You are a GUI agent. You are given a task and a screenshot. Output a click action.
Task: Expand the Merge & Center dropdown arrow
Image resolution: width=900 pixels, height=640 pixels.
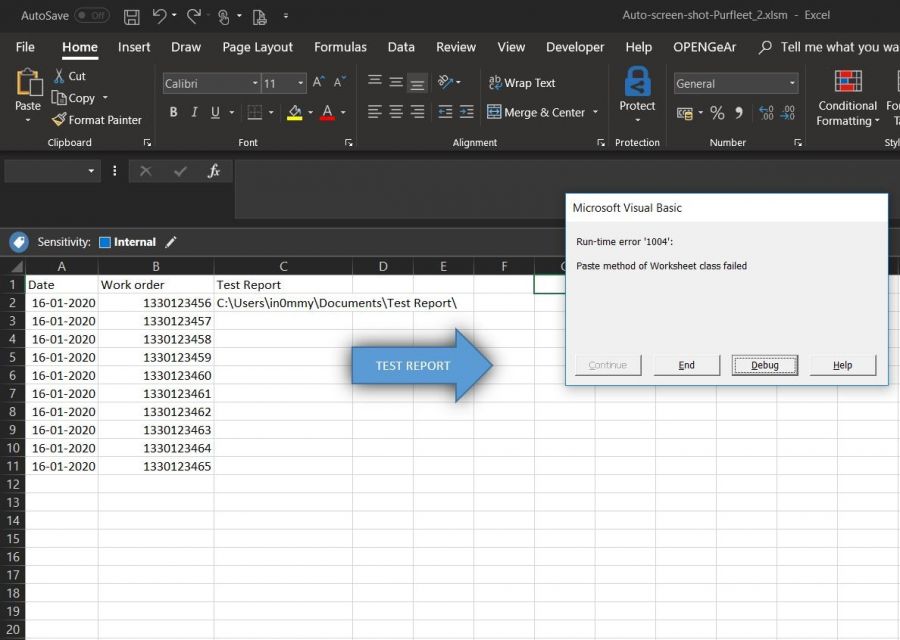click(x=595, y=112)
